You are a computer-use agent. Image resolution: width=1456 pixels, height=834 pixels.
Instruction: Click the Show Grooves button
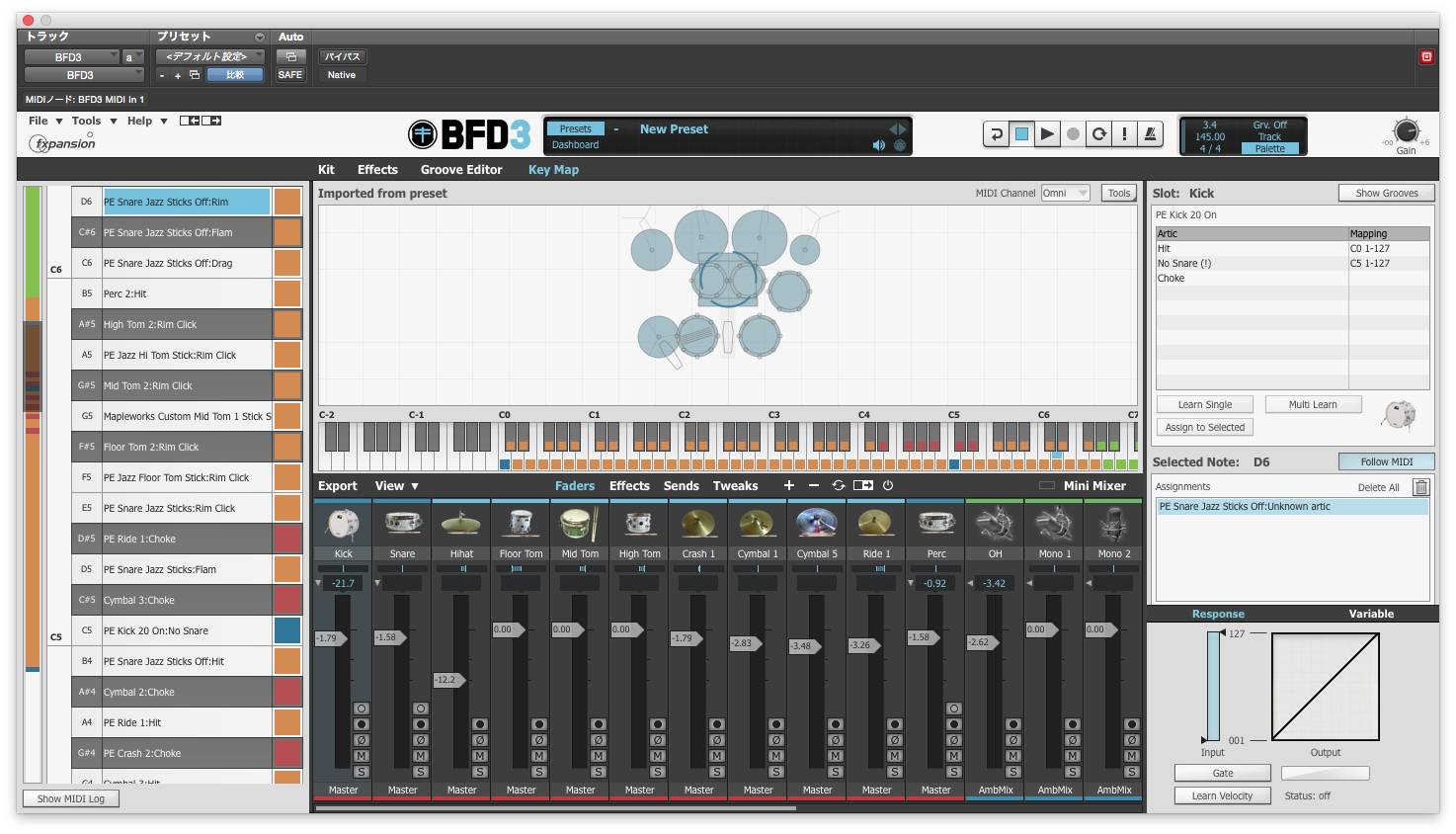tap(1387, 193)
